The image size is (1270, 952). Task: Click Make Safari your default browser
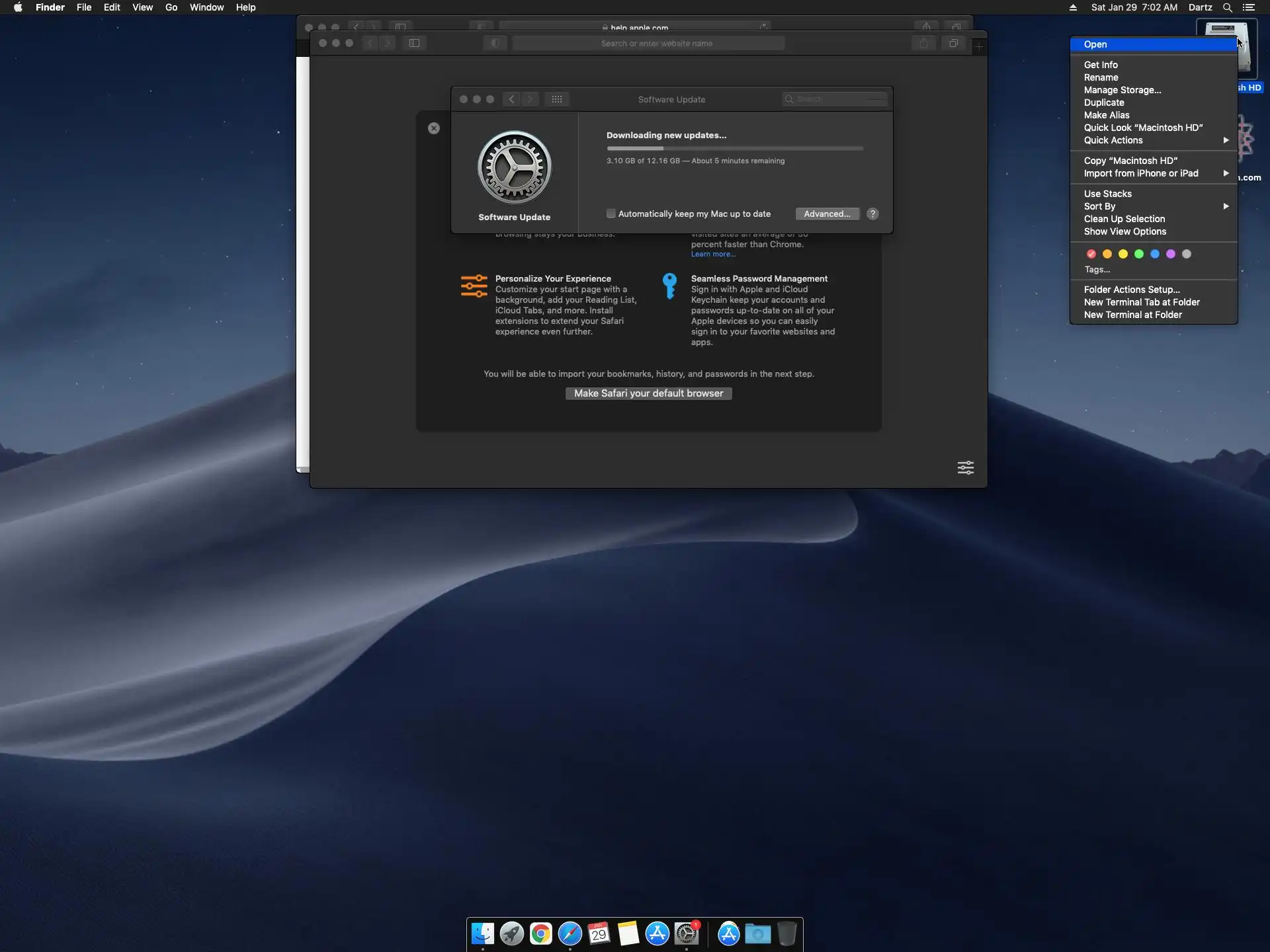648,393
